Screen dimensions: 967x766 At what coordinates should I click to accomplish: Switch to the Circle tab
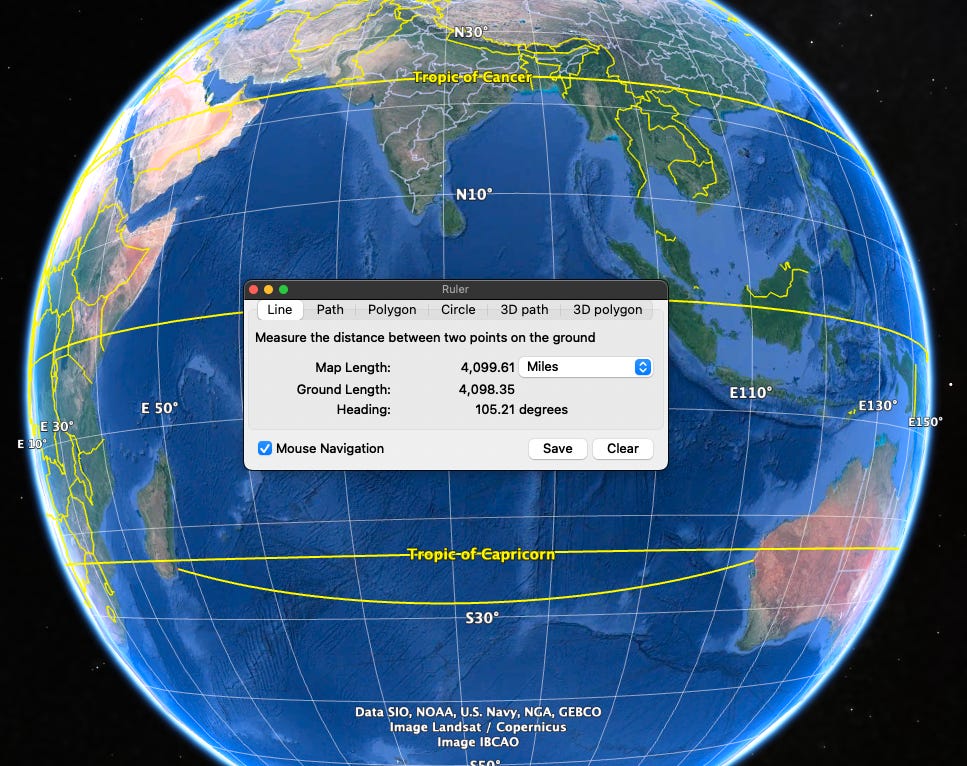coord(458,310)
